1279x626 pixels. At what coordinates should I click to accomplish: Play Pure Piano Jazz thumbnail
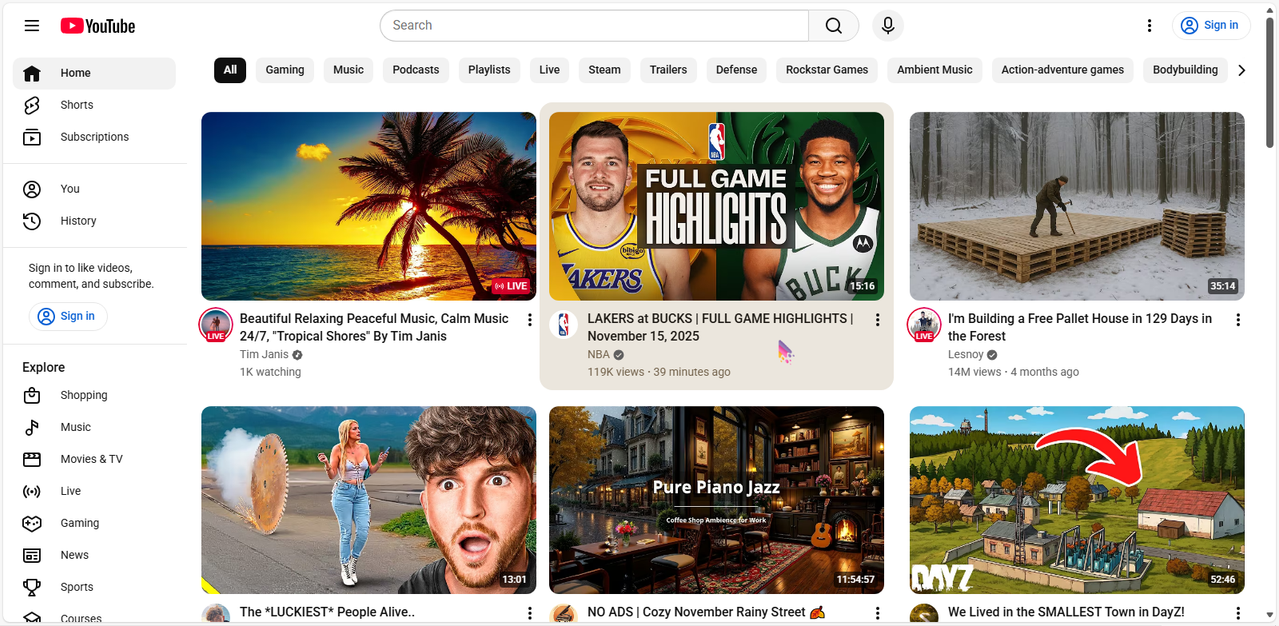coord(716,500)
